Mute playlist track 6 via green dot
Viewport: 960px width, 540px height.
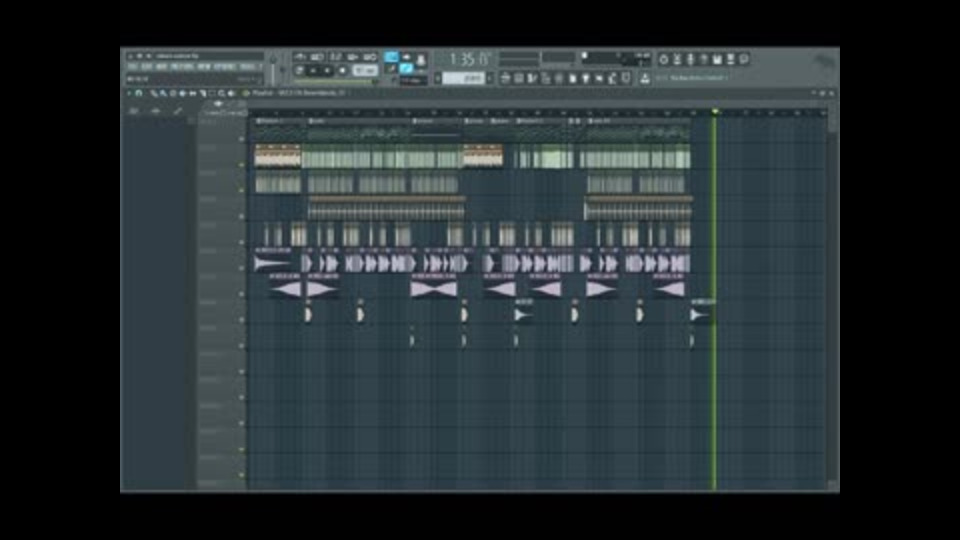pos(241,268)
